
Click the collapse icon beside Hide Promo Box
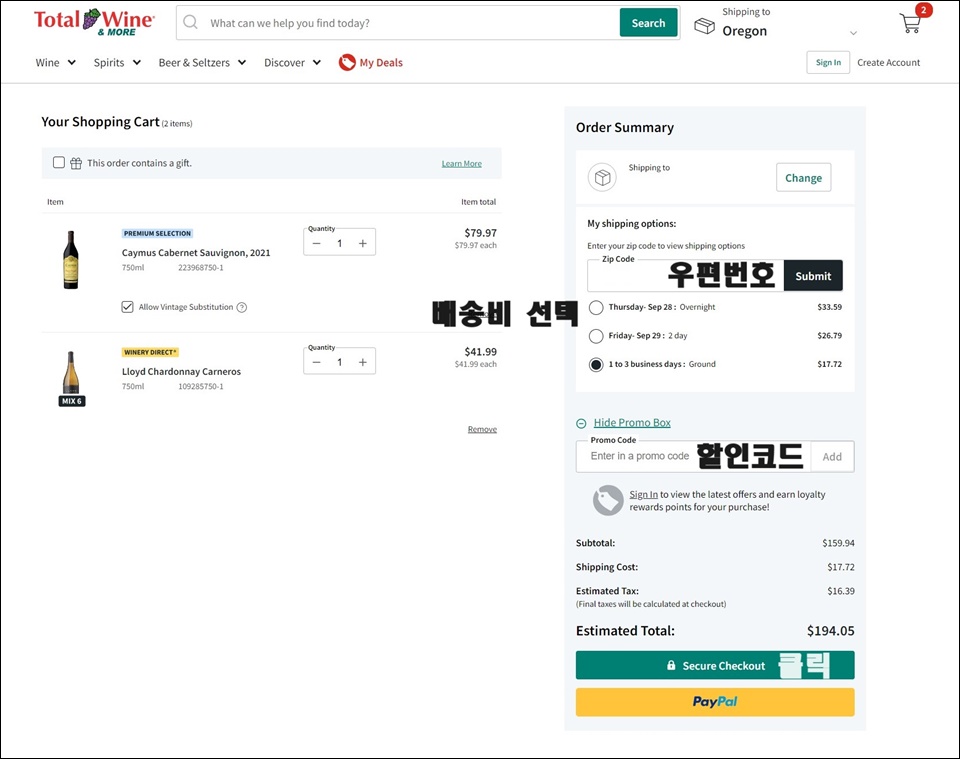coord(581,423)
